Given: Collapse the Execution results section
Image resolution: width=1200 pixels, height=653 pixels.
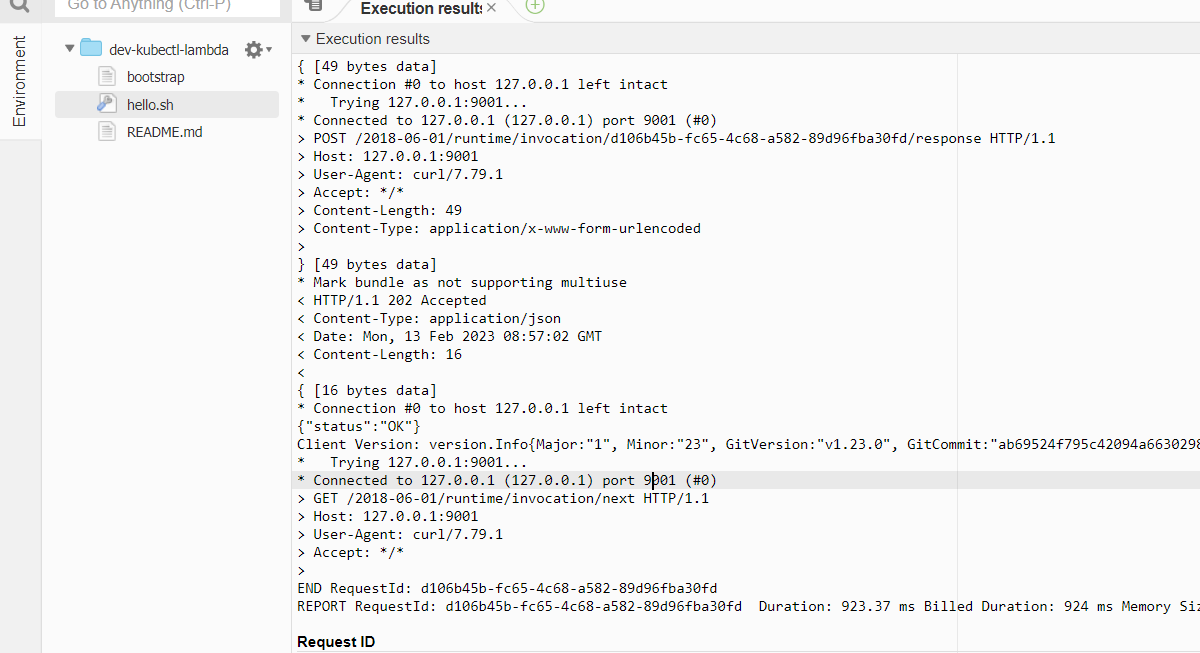Looking at the screenshot, I should click(306, 39).
